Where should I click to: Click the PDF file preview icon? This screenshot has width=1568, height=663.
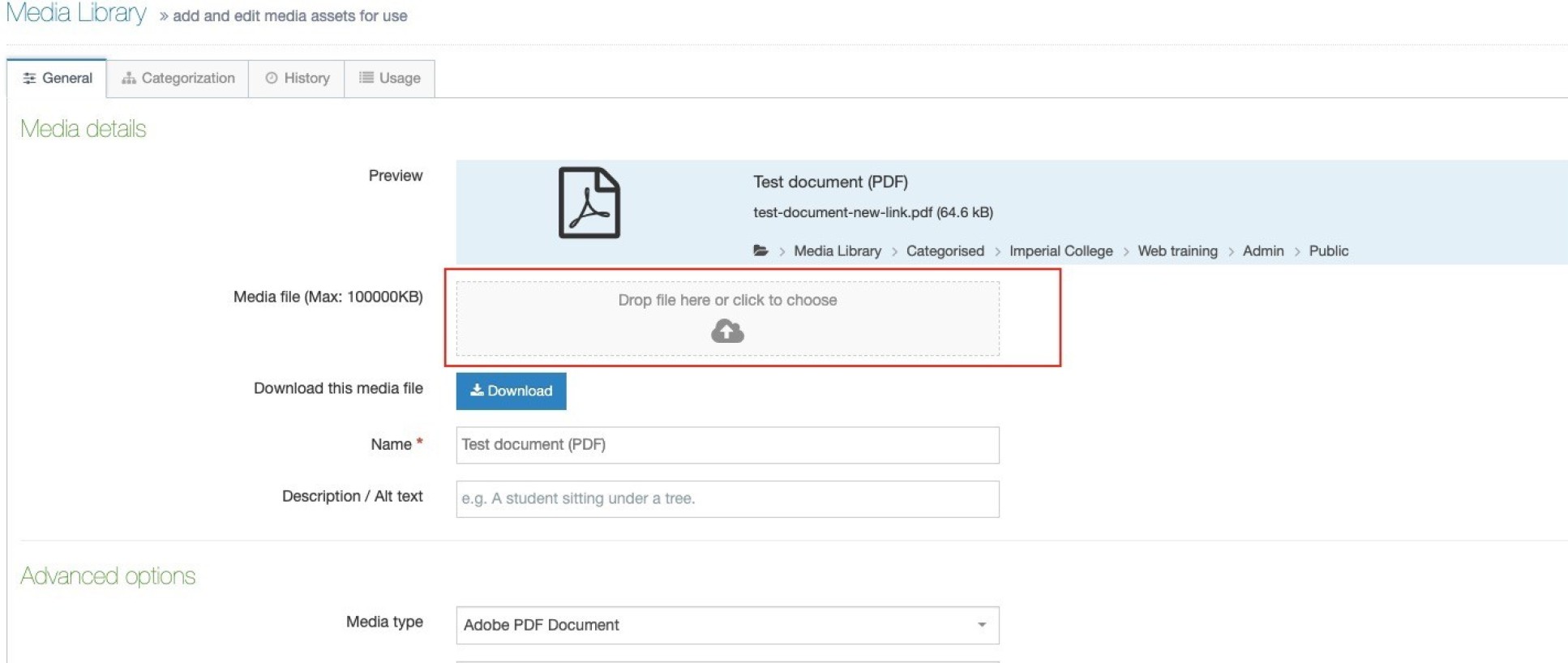(589, 203)
